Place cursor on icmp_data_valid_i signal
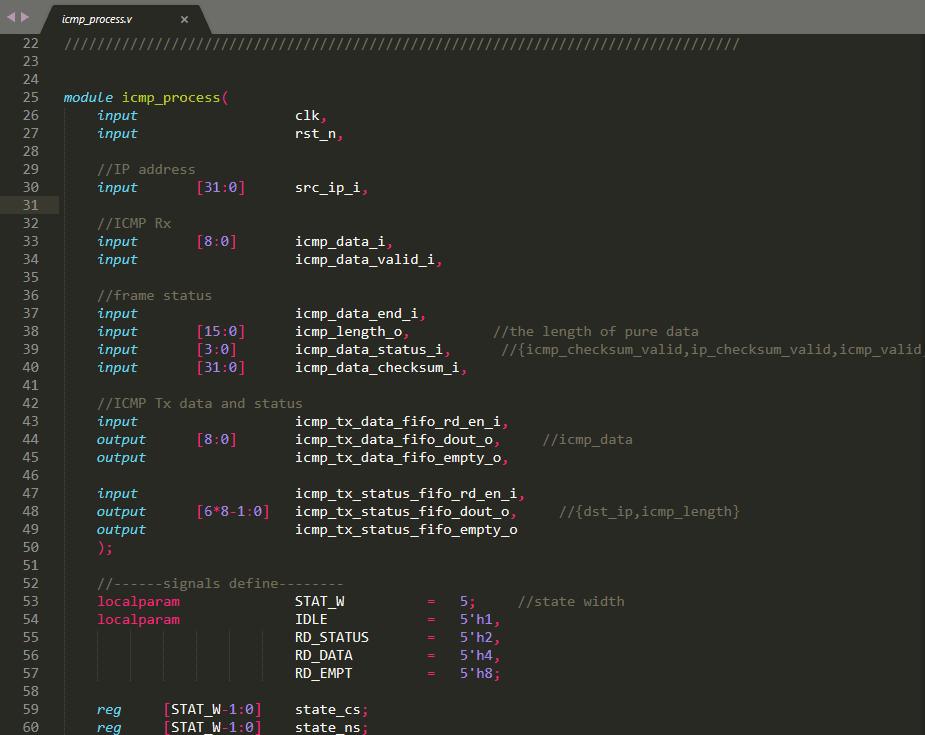 (x=364, y=259)
